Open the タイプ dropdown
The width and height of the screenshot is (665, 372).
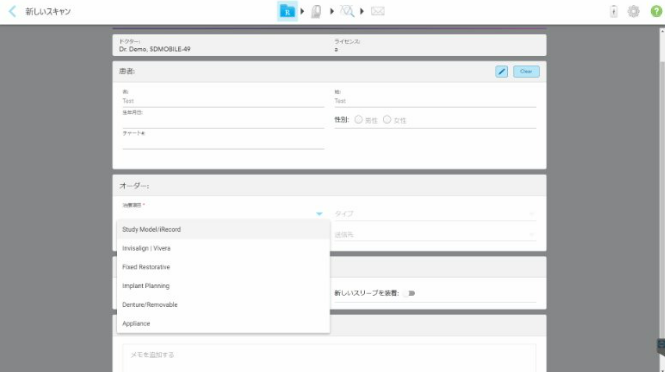tap(435, 214)
